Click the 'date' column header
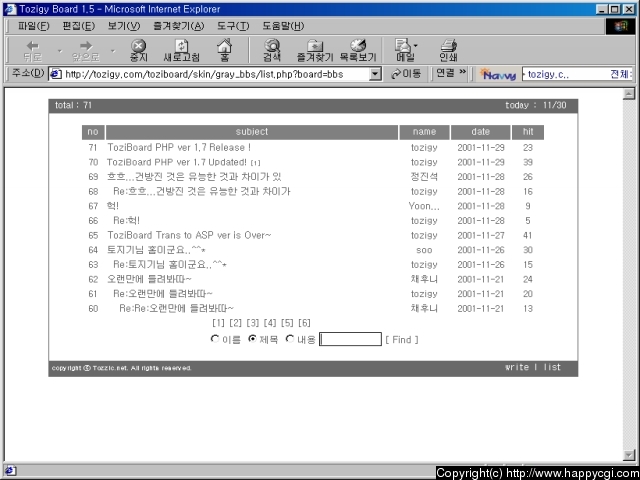640x480 pixels. [480, 132]
